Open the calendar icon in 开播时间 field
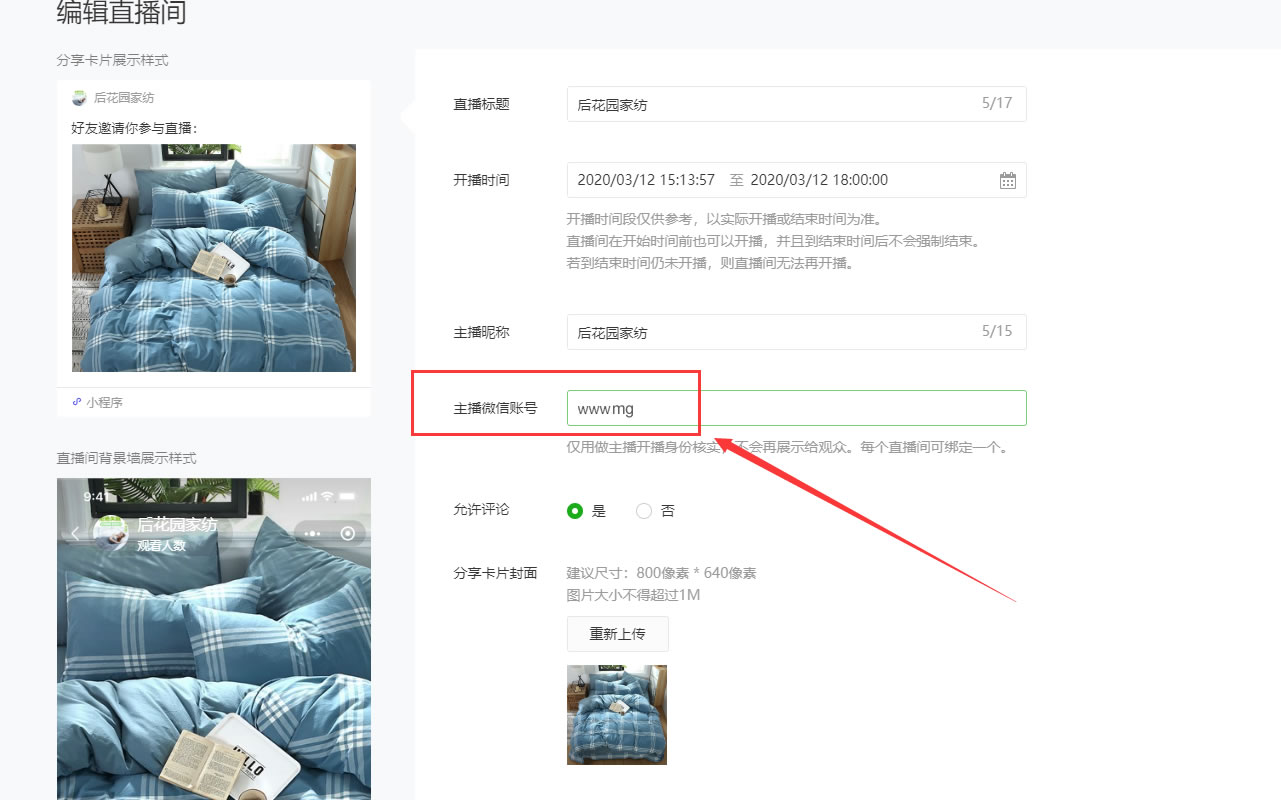Viewport: 1281px width, 800px height. (x=1007, y=180)
